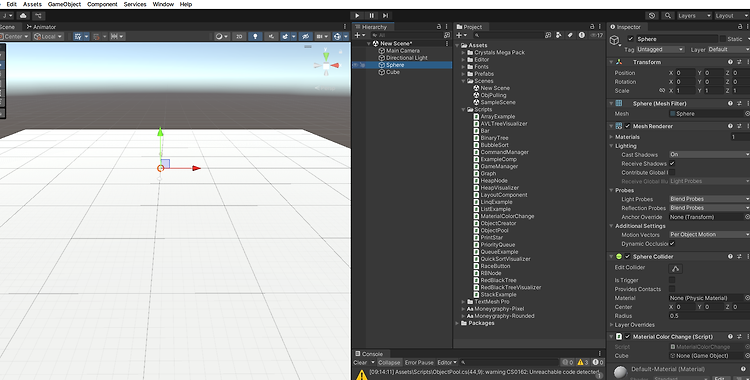
Task: Enable the Is Trigger checkbox
Action: tap(672, 280)
